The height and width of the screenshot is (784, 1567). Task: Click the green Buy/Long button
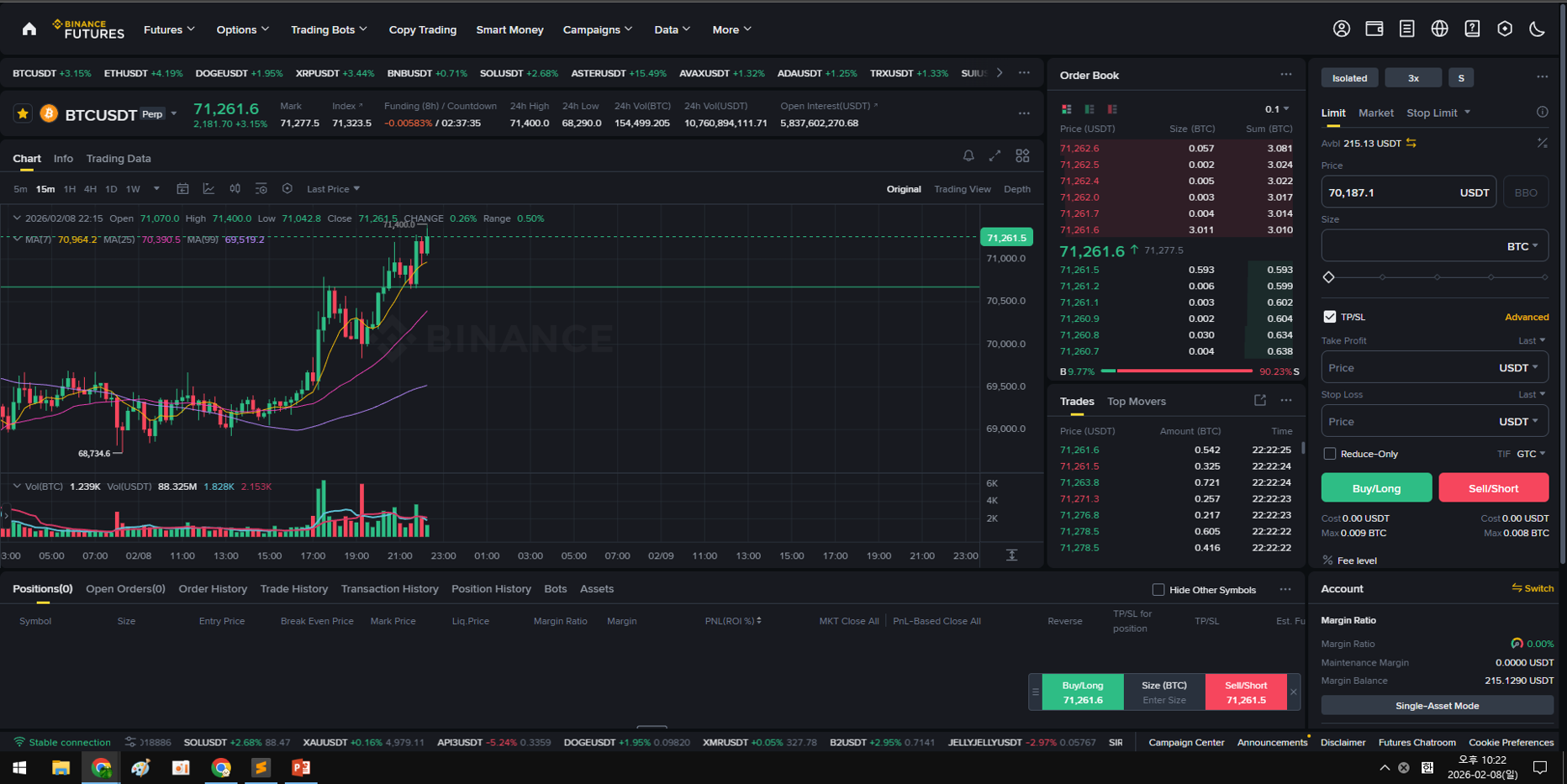1376,487
